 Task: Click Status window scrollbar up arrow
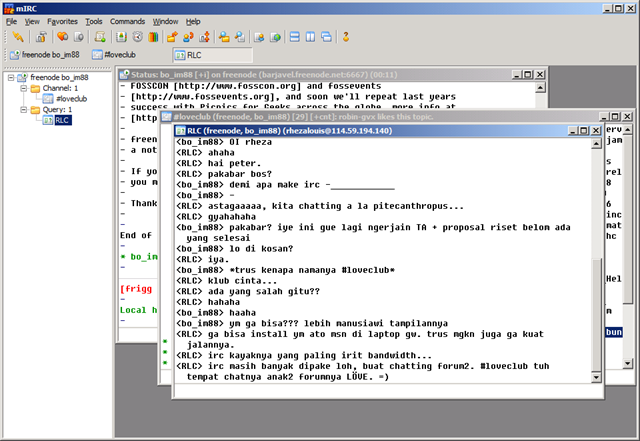coord(540,87)
